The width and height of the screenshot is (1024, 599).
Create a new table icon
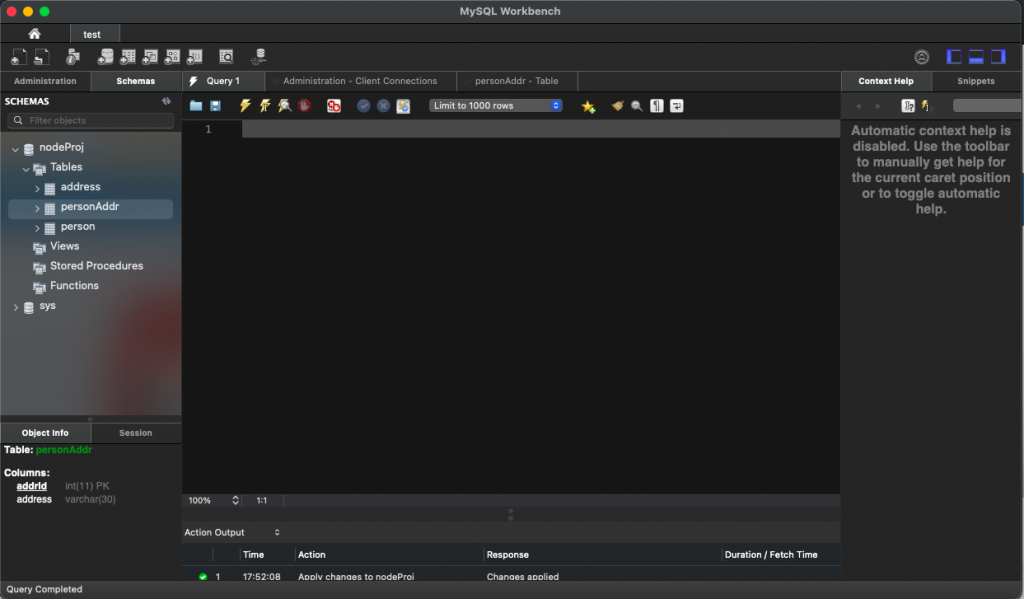tap(128, 57)
